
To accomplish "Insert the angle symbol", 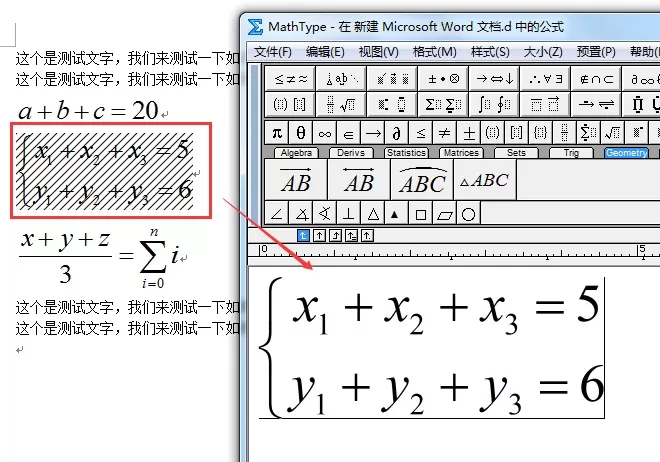I will click(x=277, y=213).
